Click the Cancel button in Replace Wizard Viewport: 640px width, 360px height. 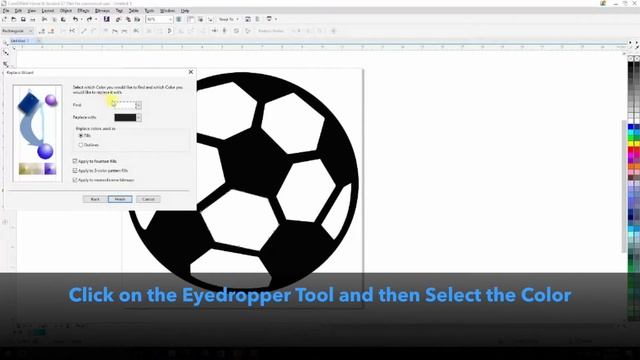[148, 199]
